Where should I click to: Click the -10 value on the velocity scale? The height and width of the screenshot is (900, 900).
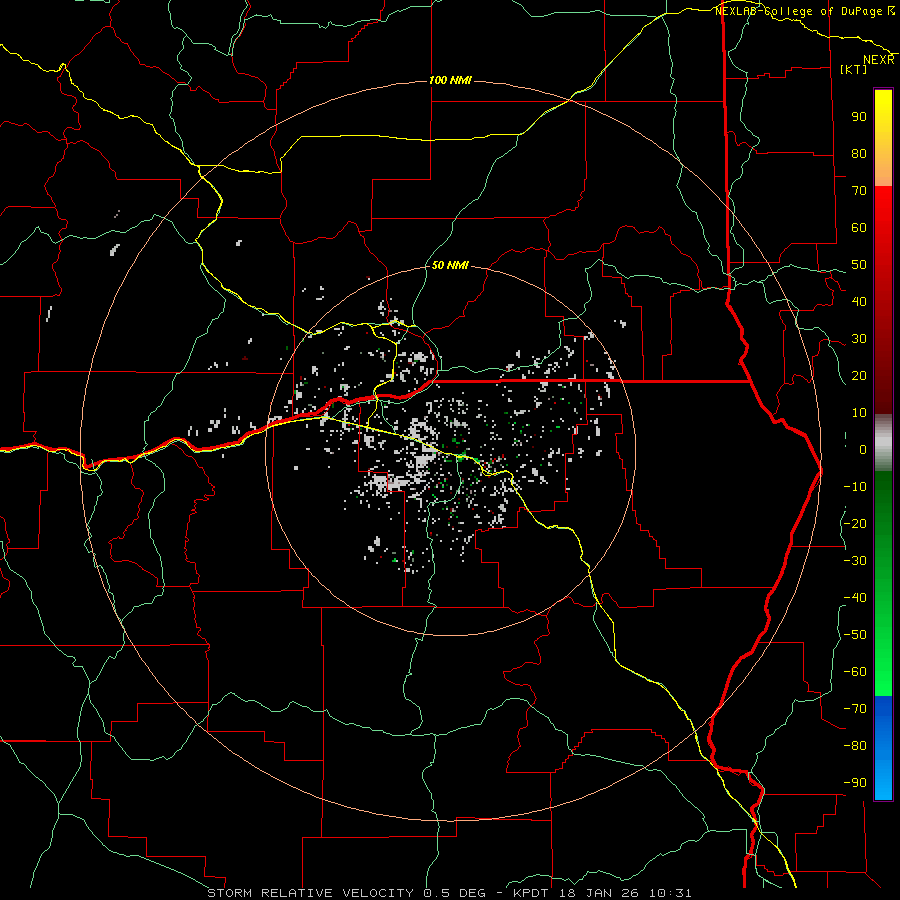855,487
